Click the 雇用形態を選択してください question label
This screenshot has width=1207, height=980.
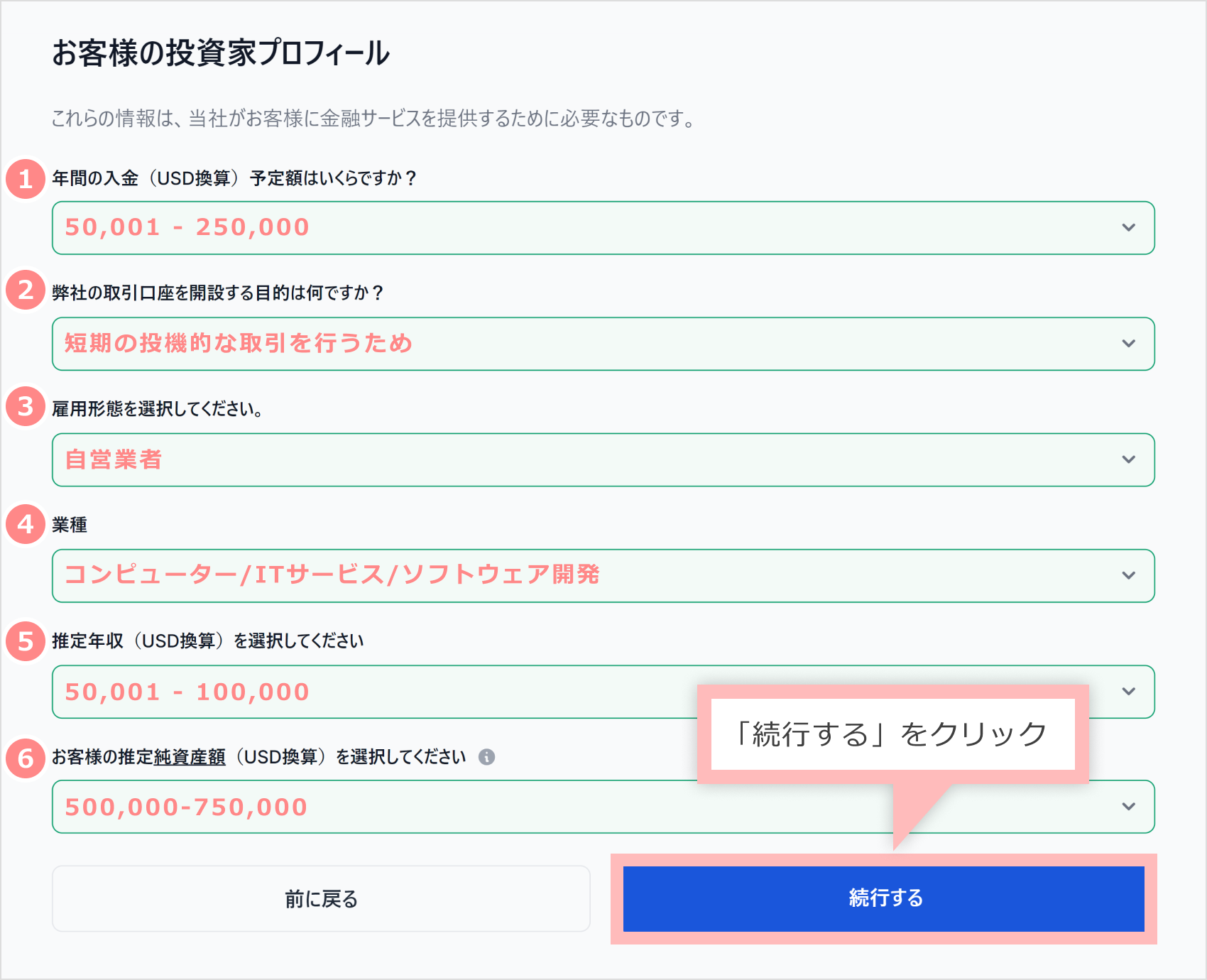[x=157, y=409]
